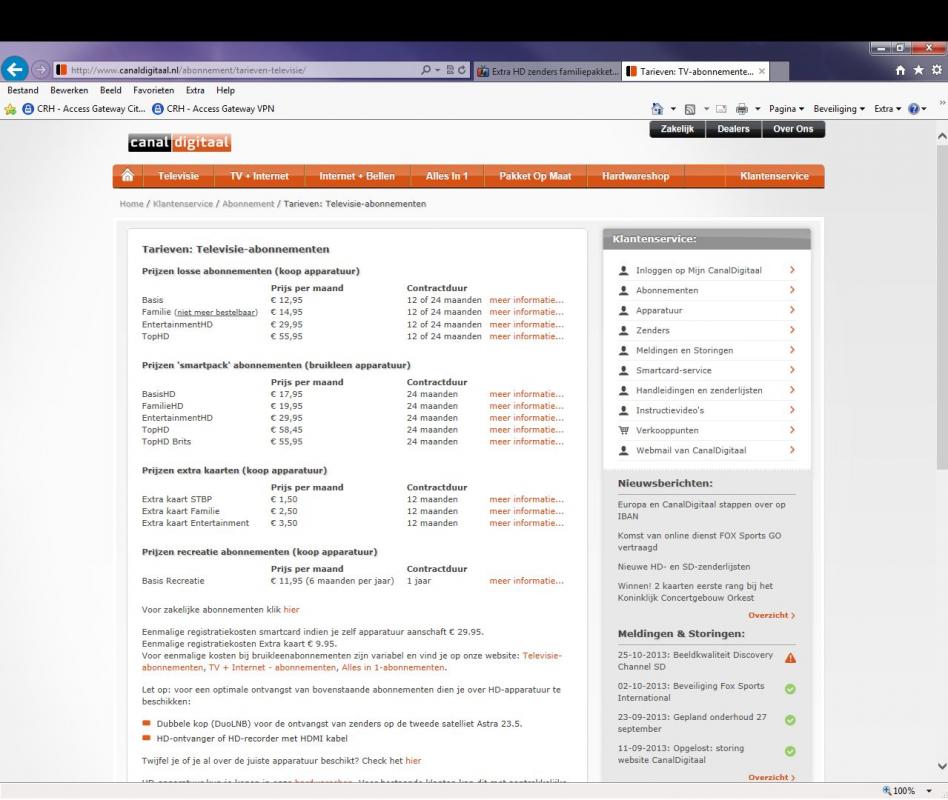The height and width of the screenshot is (800, 948).
Task: Click the warning triangle next to Discovery Channel
Action: 790,658
